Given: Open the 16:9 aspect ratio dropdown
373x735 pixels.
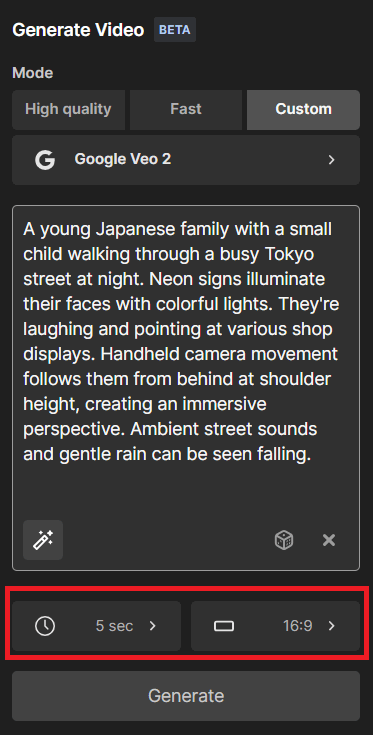Looking at the screenshot, I should 276,626.
